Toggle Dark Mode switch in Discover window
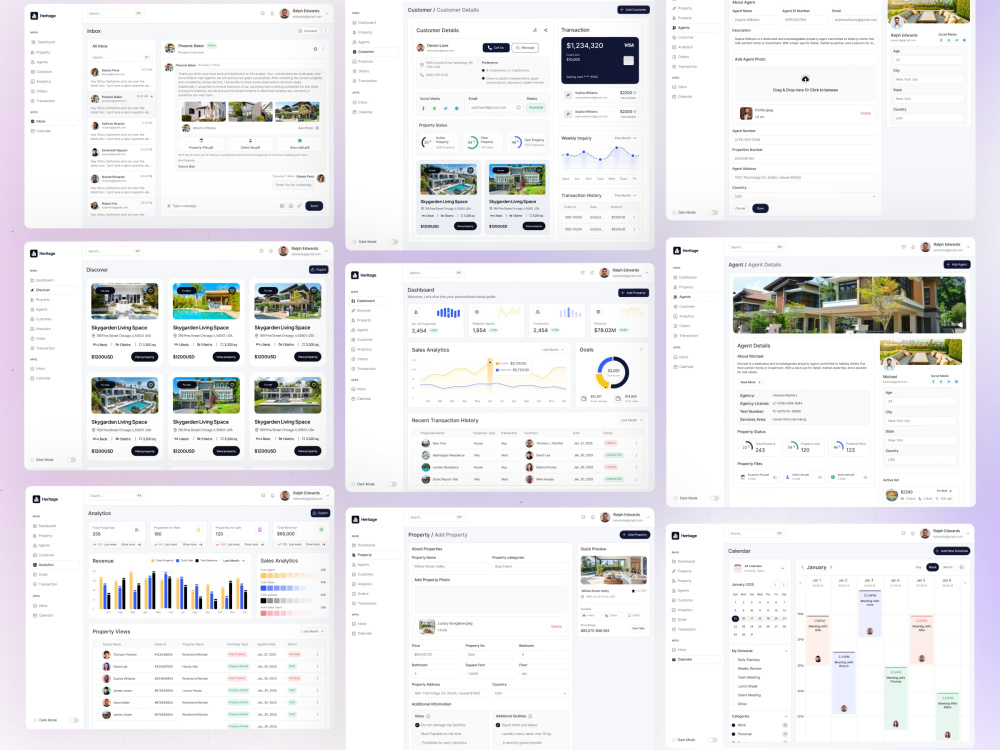1000x750 pixels. coord(71,460)
